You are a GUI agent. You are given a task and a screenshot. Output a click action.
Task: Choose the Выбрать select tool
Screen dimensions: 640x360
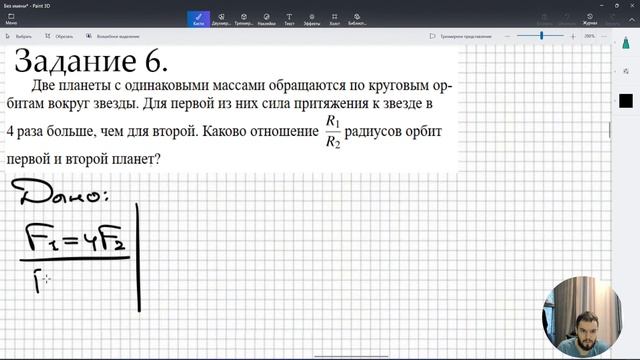pos(19,36)
